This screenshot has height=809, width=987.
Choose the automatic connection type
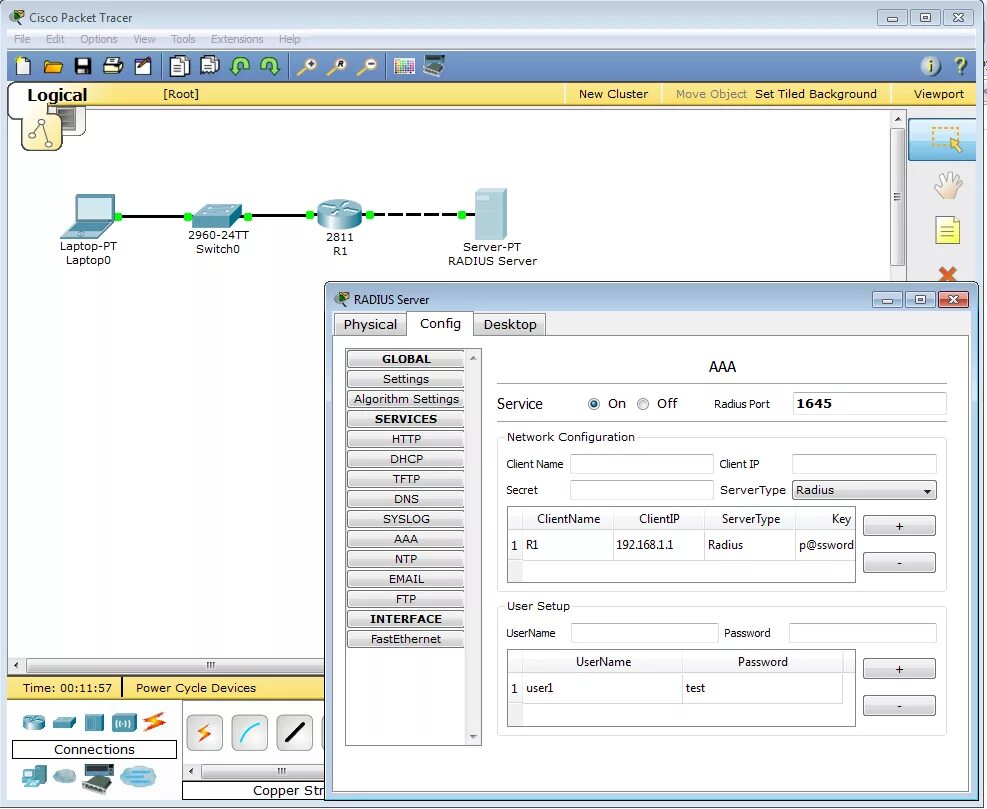pyautogui.click(x=205, y=733)
